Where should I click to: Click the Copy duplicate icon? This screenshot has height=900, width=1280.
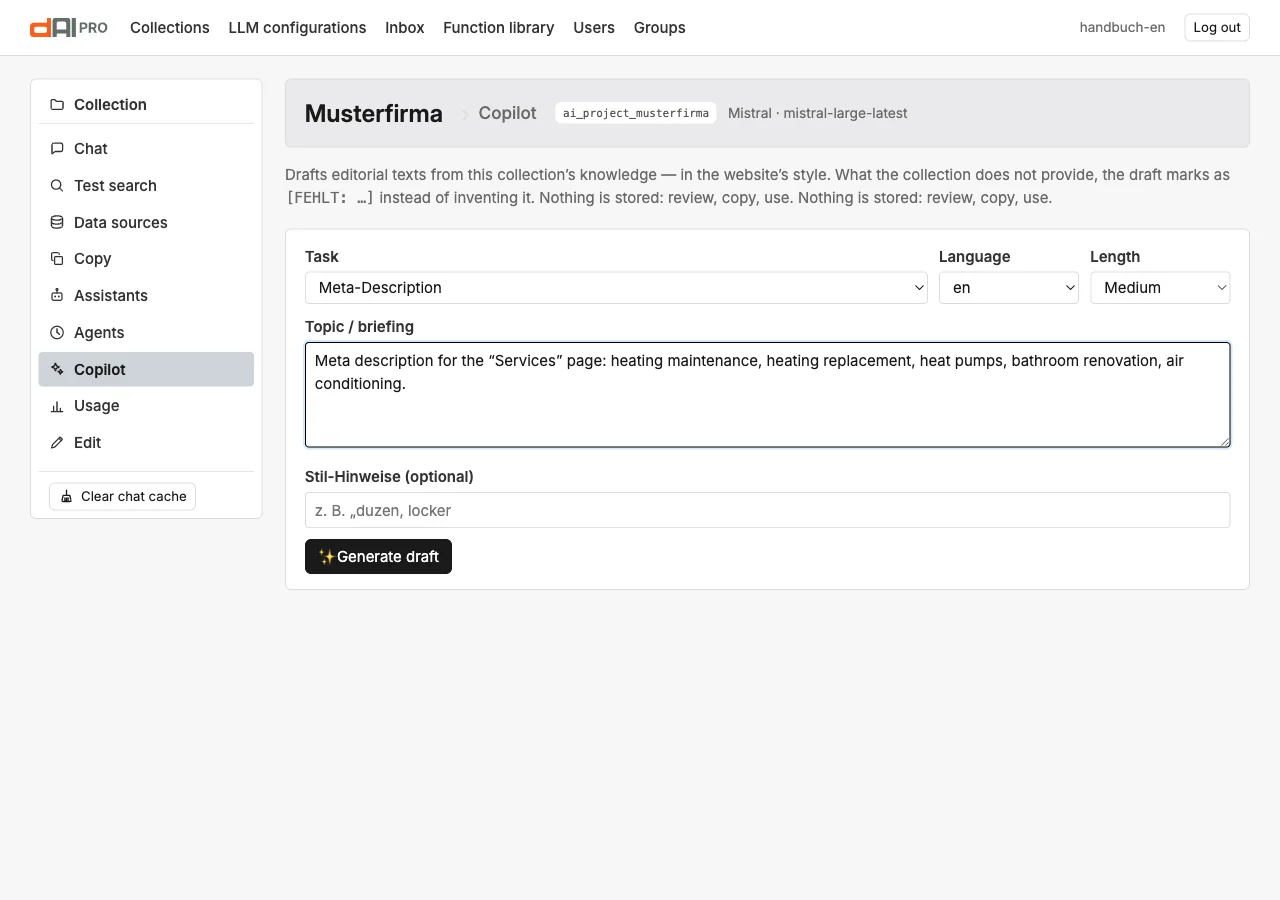click(57, 259)
